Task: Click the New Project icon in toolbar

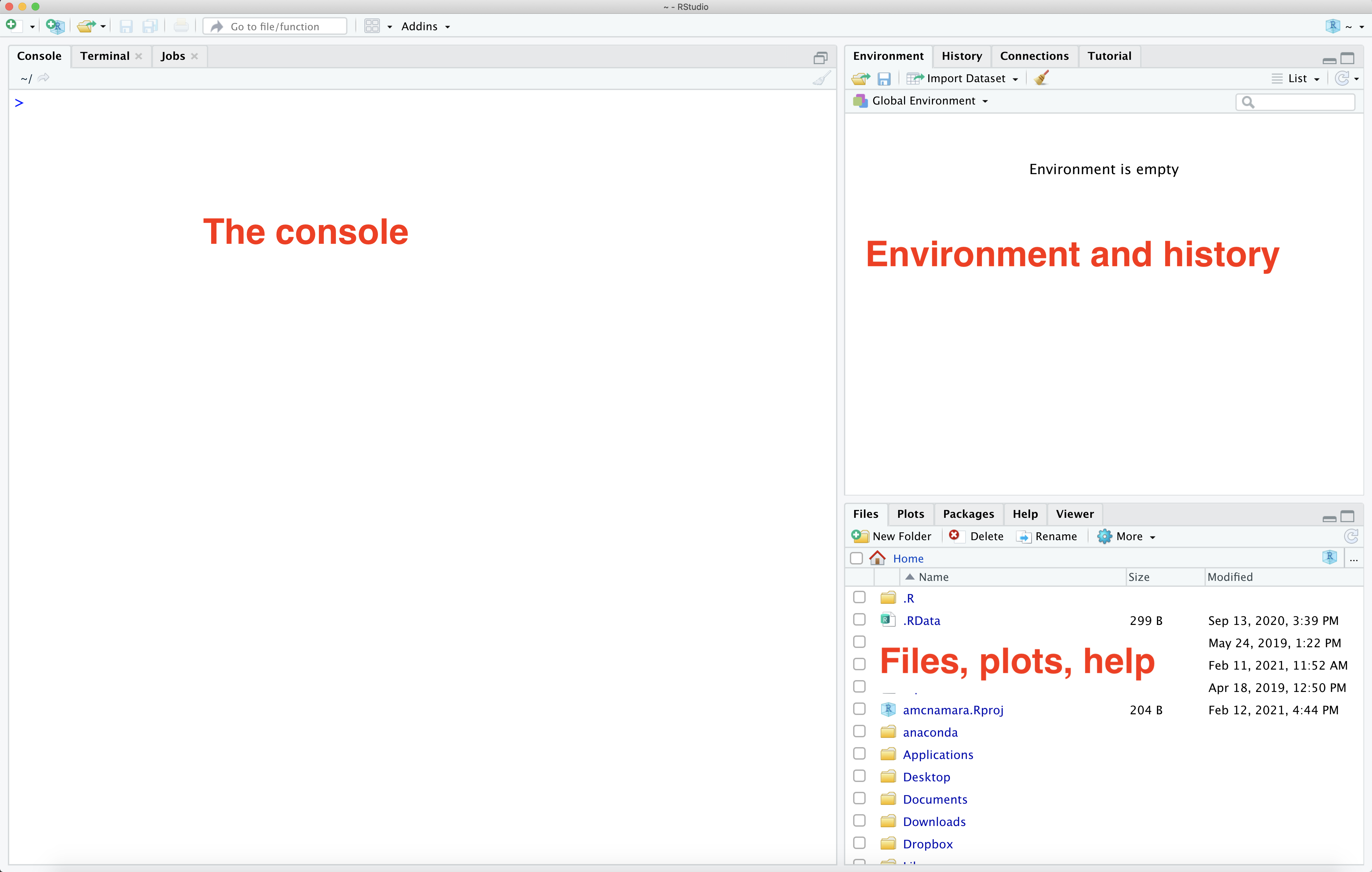Action: [x=55, y=26]
